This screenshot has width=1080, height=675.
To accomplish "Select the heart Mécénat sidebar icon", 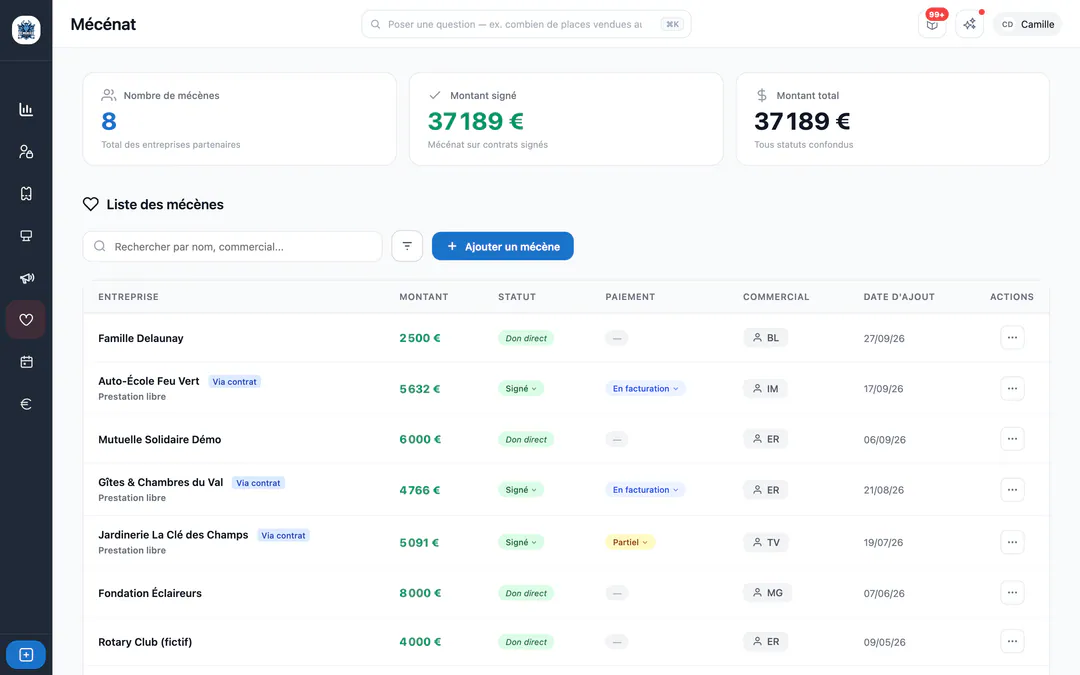I will 26,320.
